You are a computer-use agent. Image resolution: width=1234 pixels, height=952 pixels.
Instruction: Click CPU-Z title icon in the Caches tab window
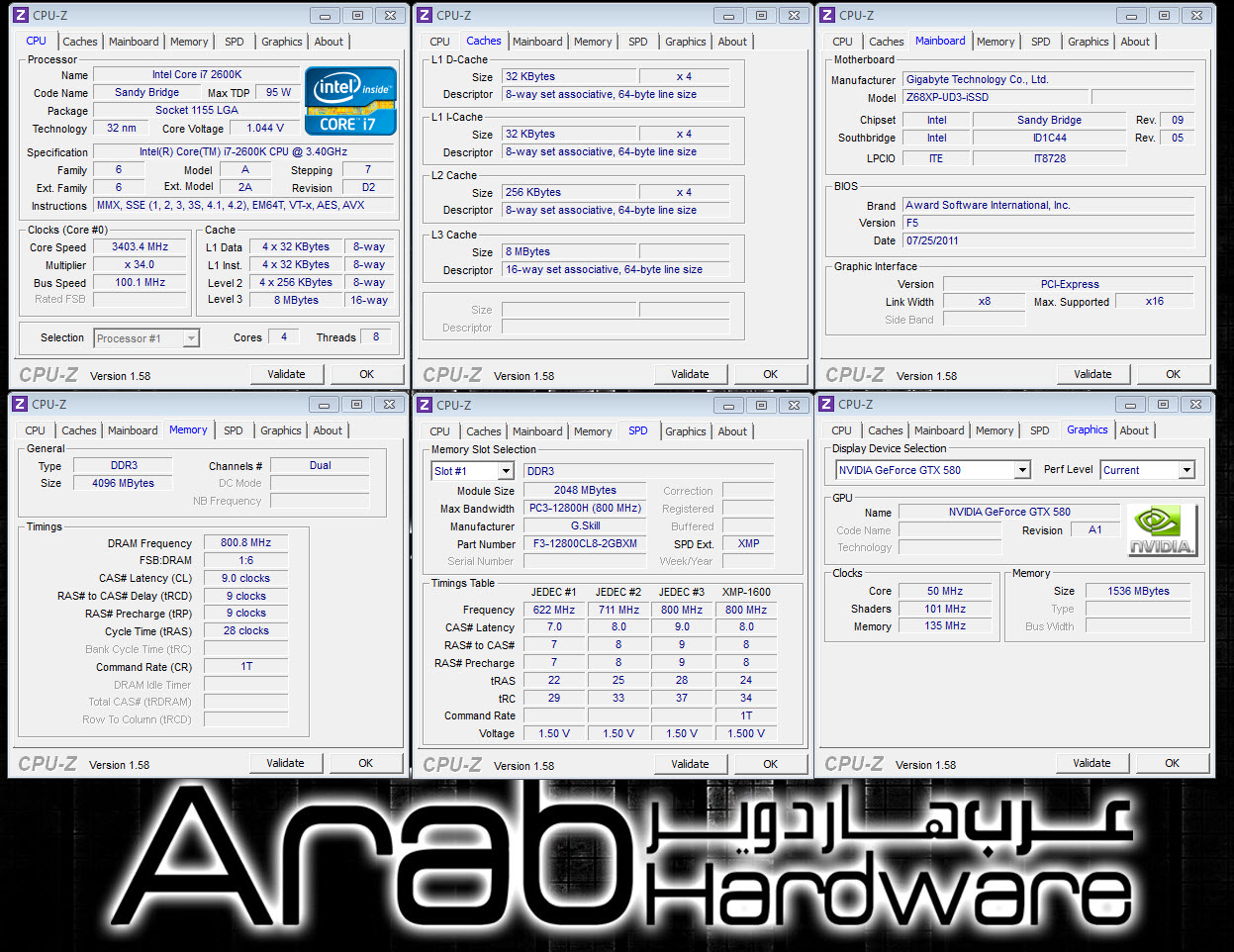click(424, 15)
